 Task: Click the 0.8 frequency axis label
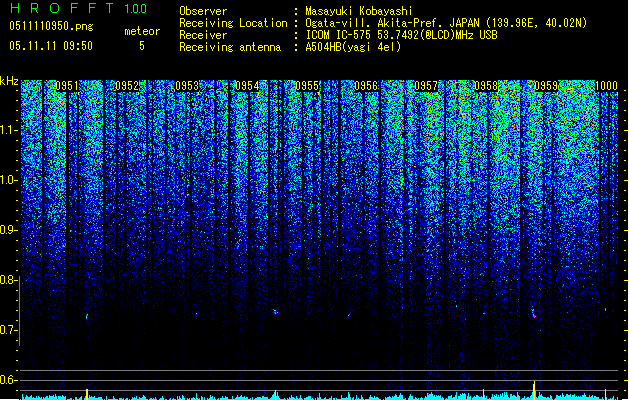pos(9,280)
